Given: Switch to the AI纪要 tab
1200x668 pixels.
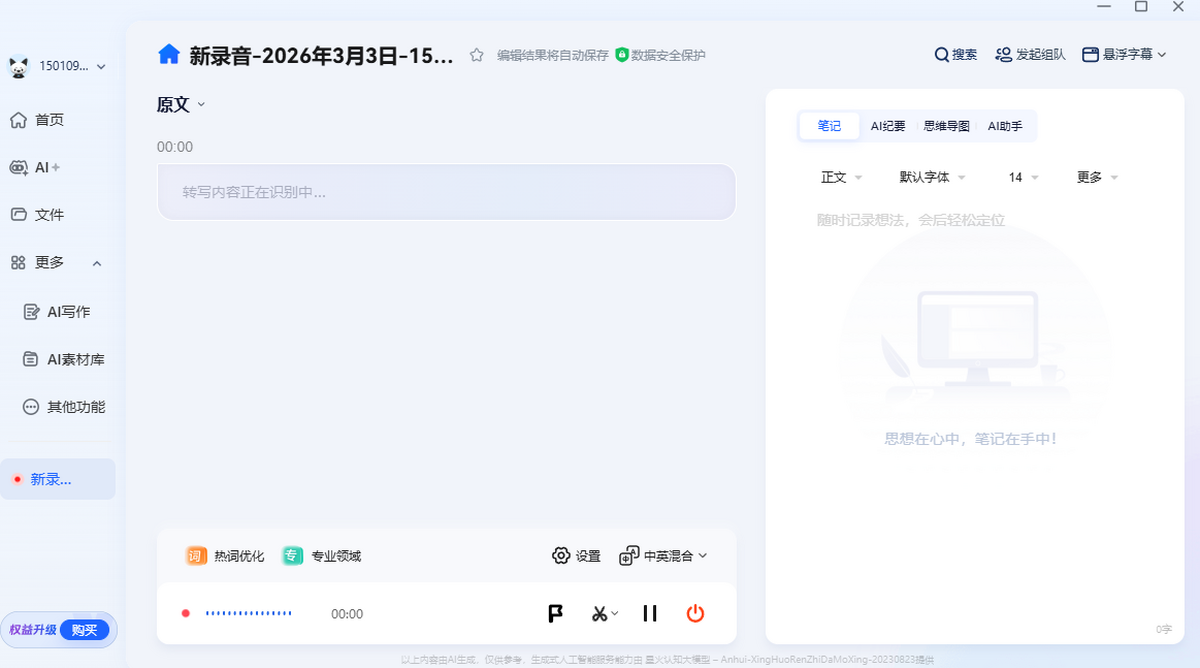Looking at the screenshot, I should coord(888,126).
